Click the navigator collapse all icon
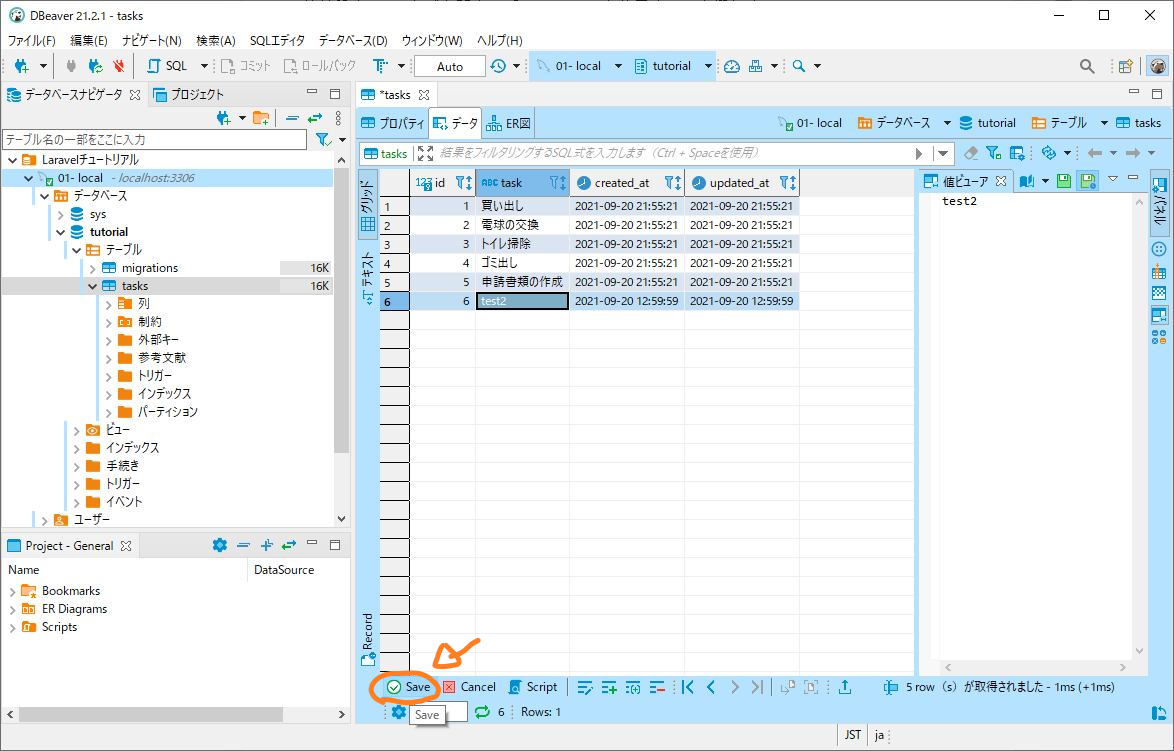 (292, 118)
